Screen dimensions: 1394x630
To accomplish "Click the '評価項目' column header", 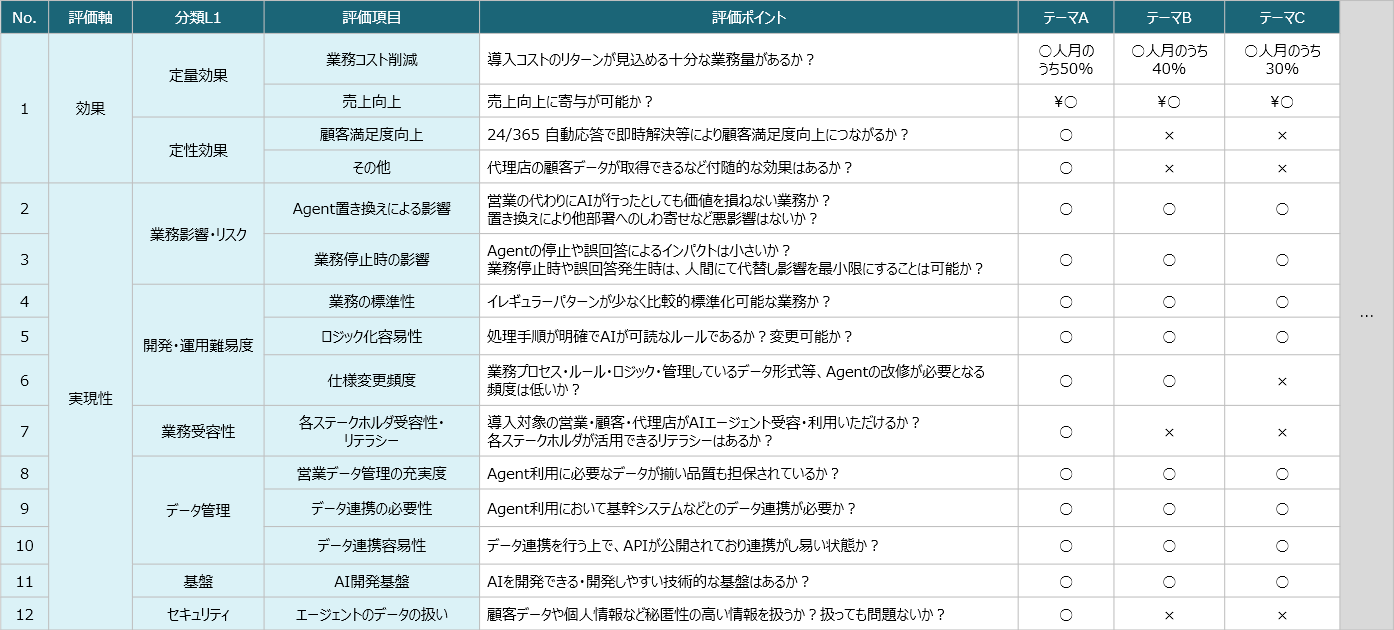I will [372, 17].
